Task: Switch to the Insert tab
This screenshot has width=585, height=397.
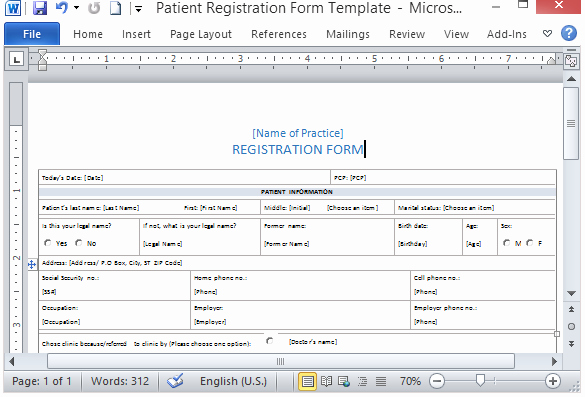Action: click(136, 34)
